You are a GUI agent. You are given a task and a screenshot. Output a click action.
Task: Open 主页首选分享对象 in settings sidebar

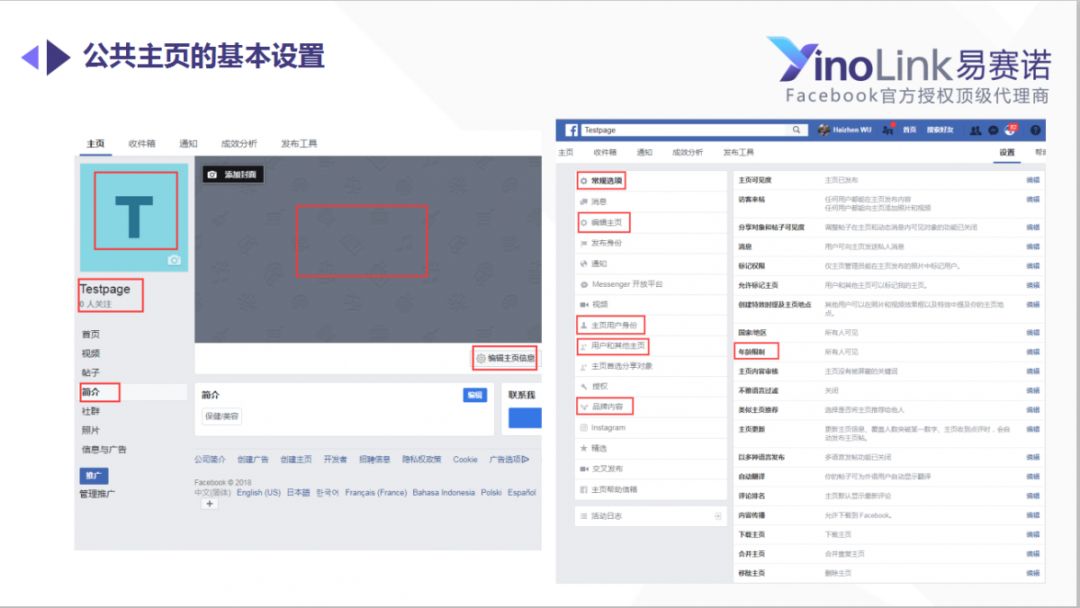pos(621,366)
